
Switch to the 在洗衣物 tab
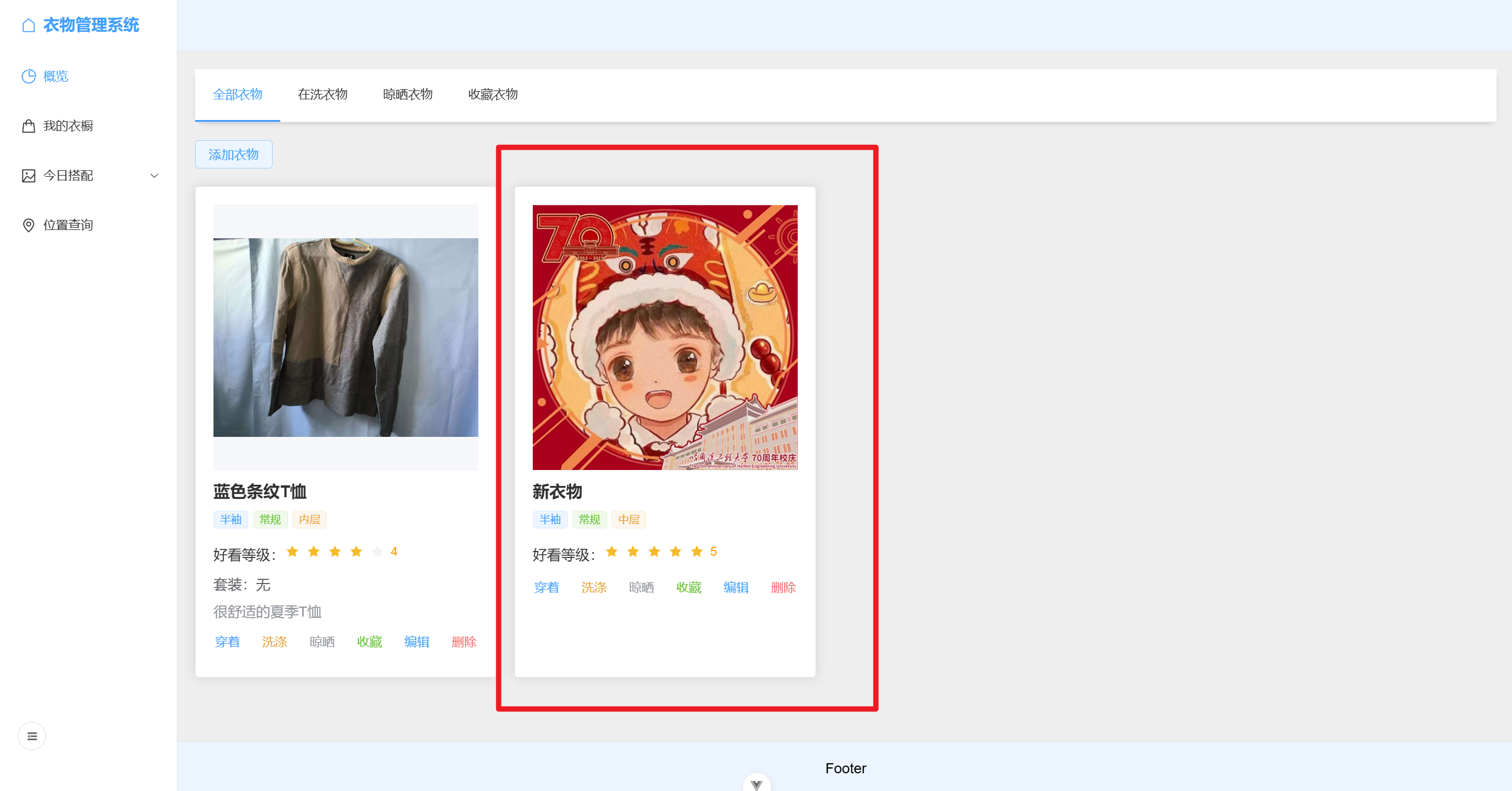[323, 95]
